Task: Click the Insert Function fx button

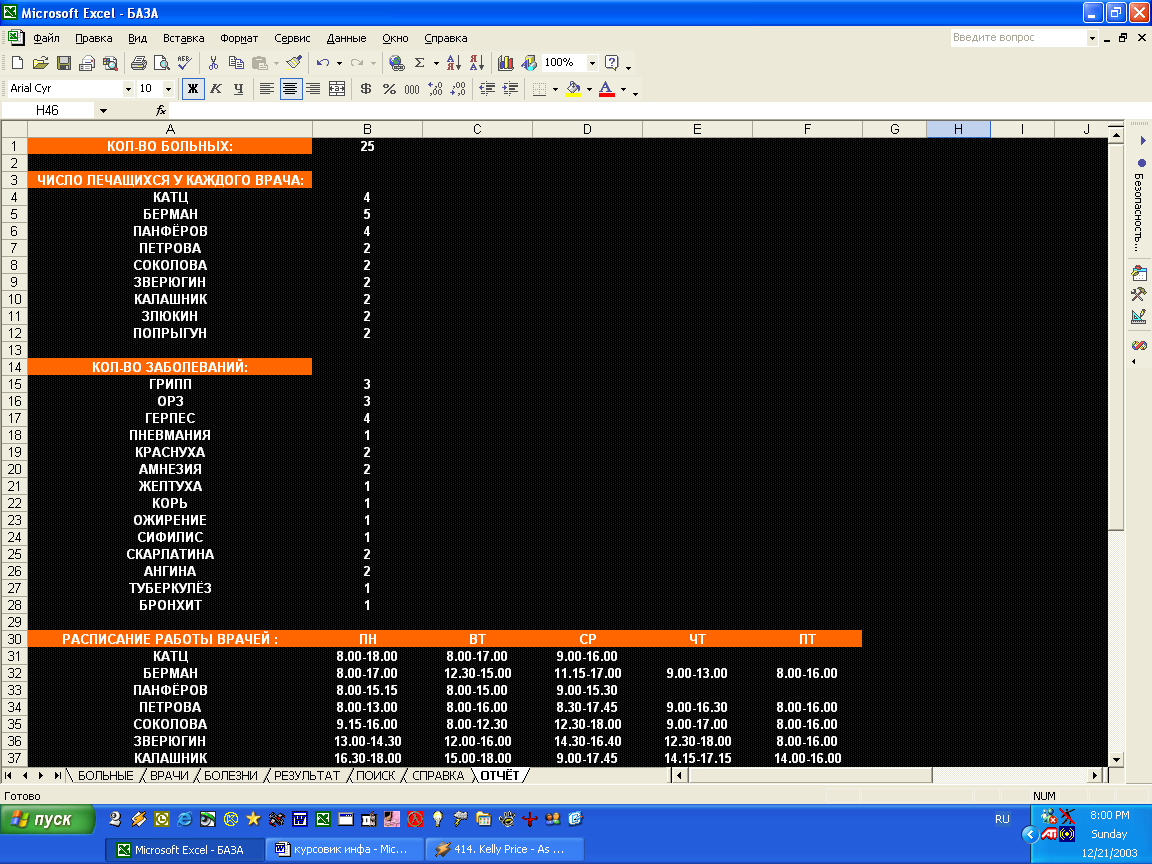Action: click(x=161, y=110)
